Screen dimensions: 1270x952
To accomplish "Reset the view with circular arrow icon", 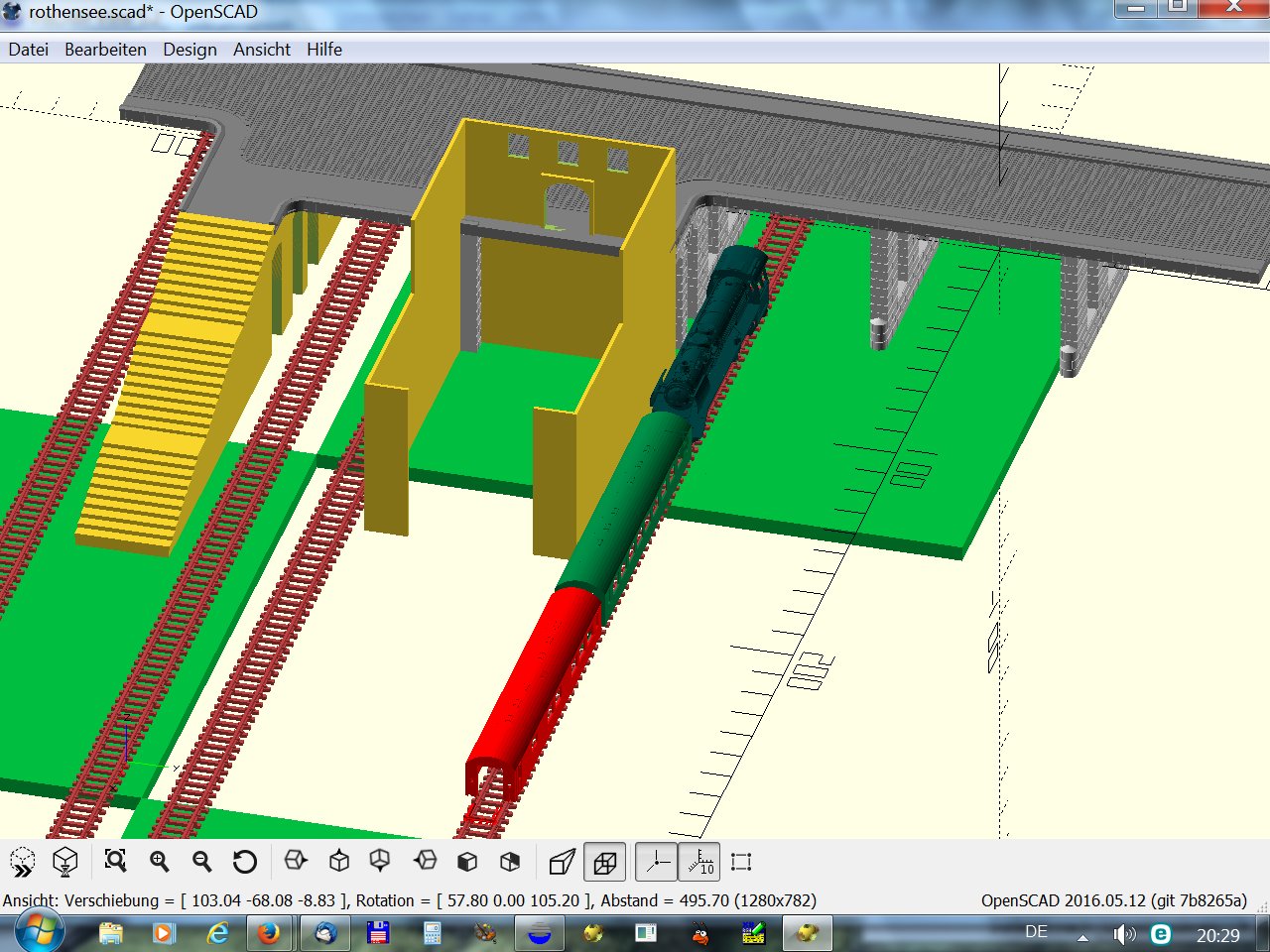I will (x=244, y=862).
